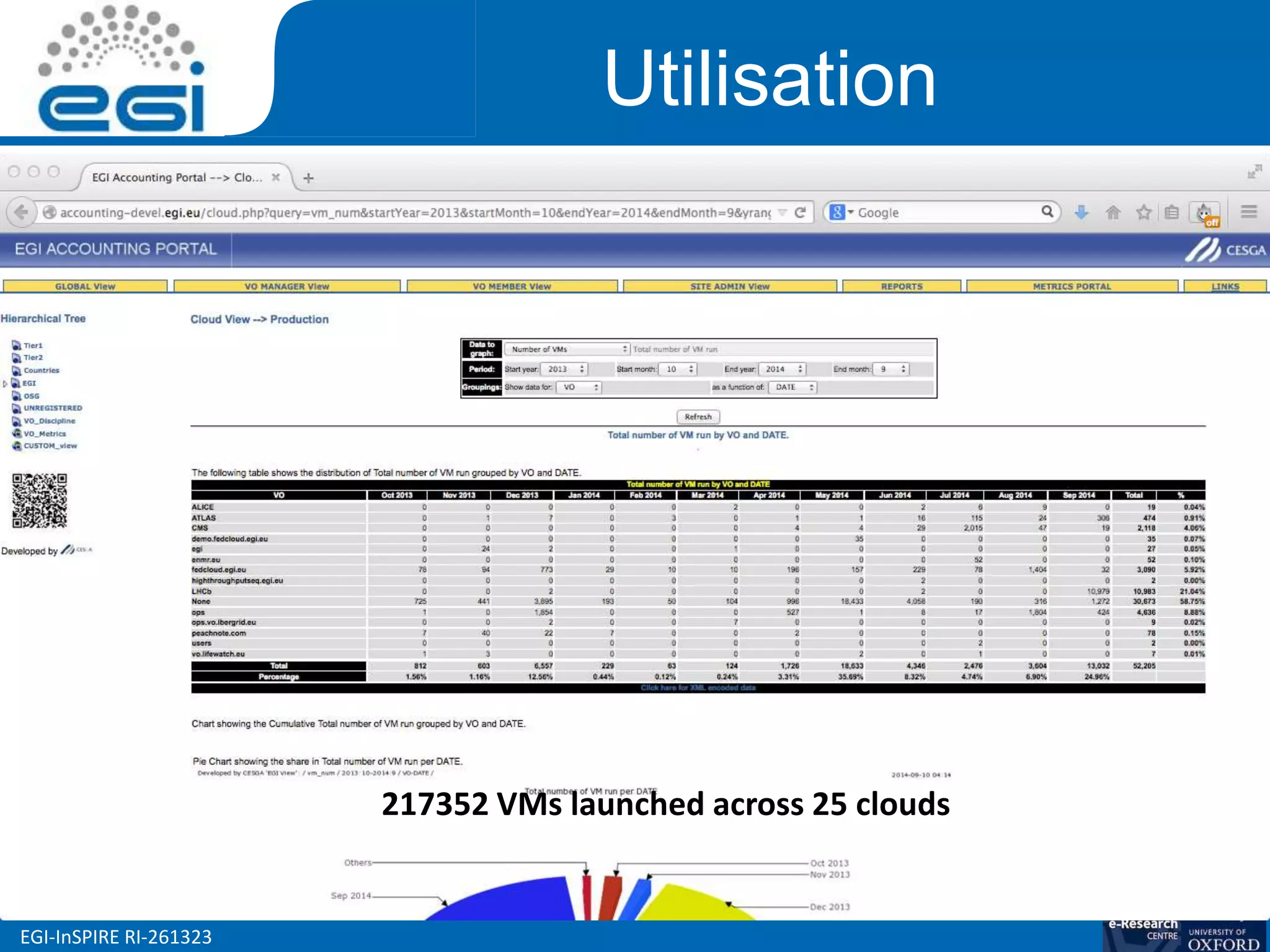Open the Number of VMs data dropdown

tap(567, 350)
